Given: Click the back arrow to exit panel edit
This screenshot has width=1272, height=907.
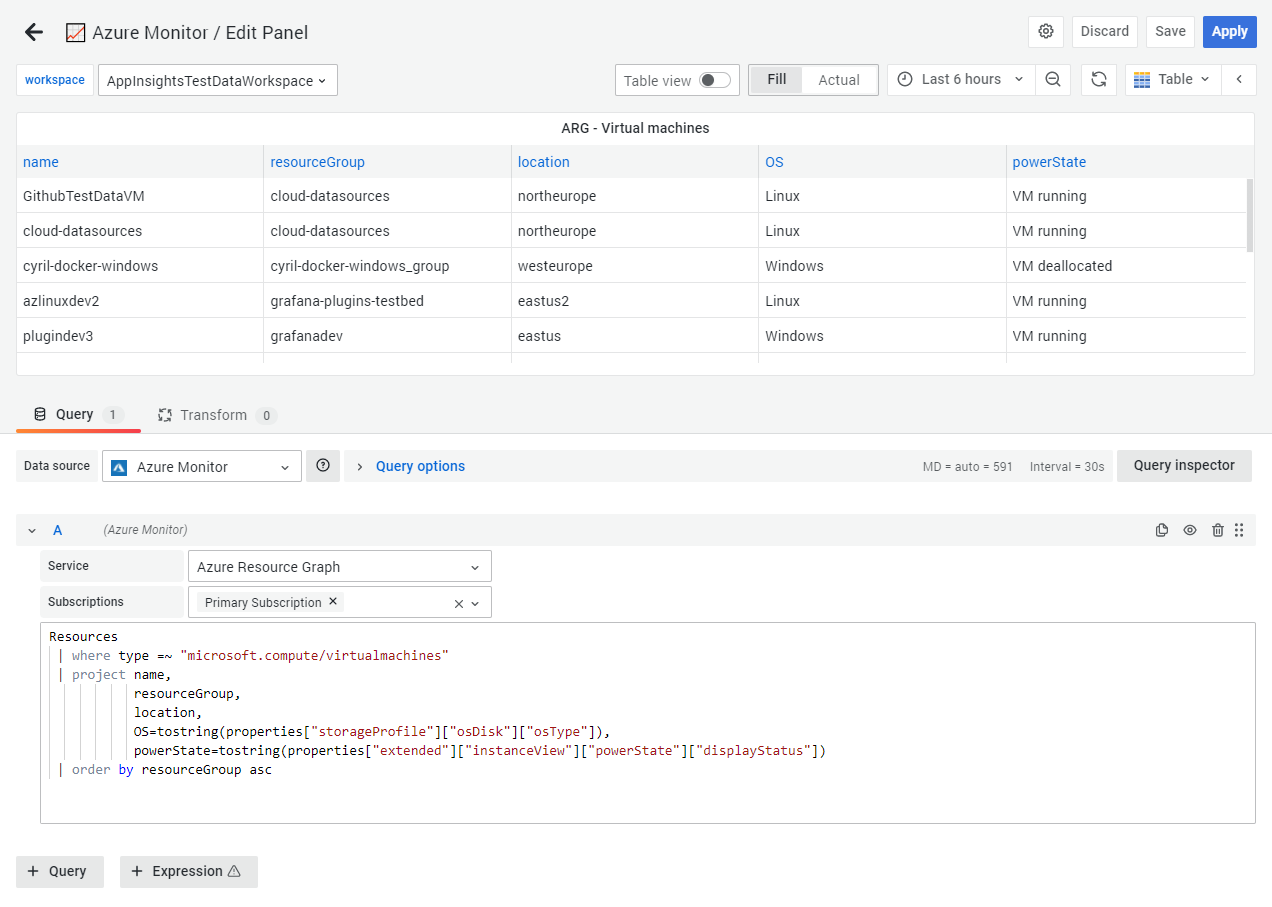Looking at the screenshot, I should coord(33,31).
